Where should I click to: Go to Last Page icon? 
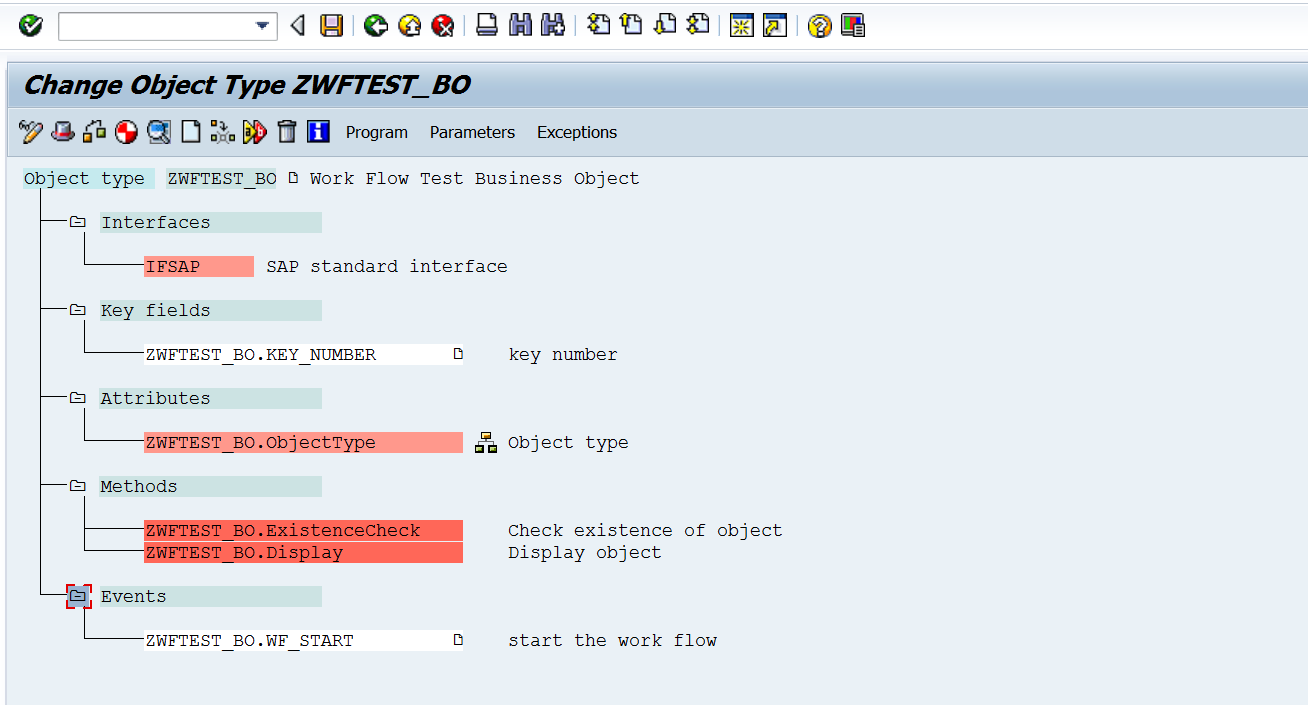point(698,25)
